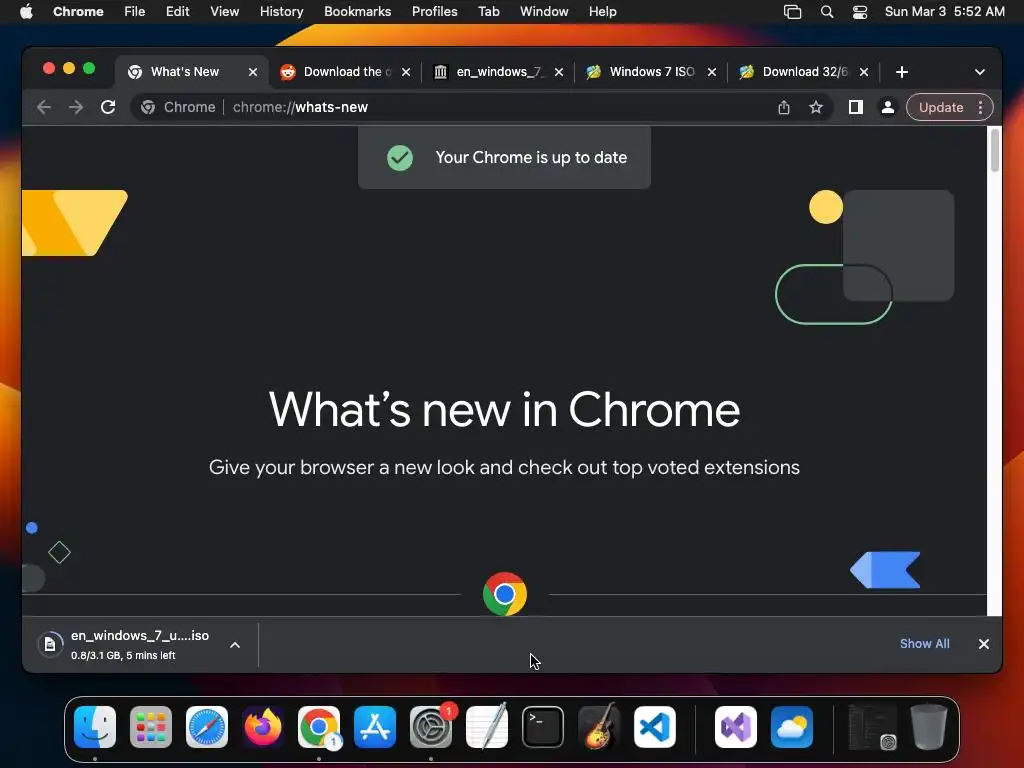Click the page's vertical scrollbar thumb
1024x768 pixels.
click(995, 150)
